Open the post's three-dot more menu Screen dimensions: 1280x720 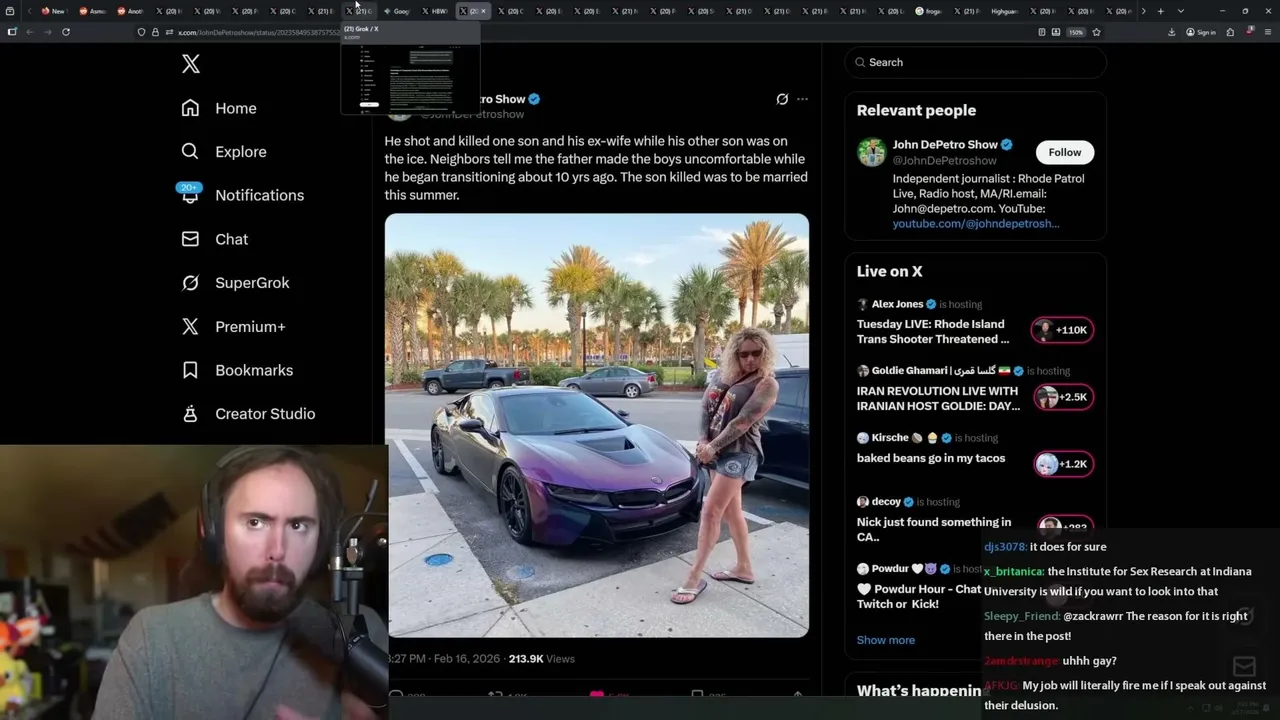(802, 99)
